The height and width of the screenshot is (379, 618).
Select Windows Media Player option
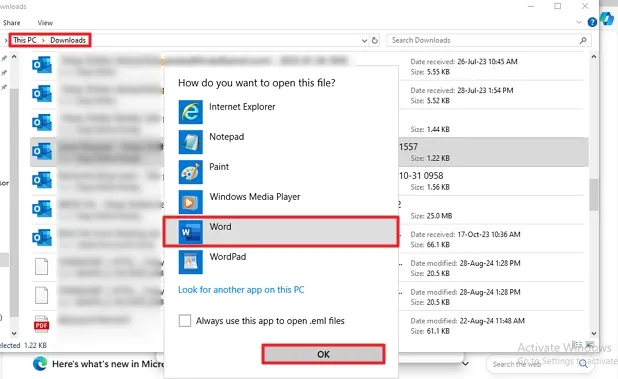coord(281,201)
